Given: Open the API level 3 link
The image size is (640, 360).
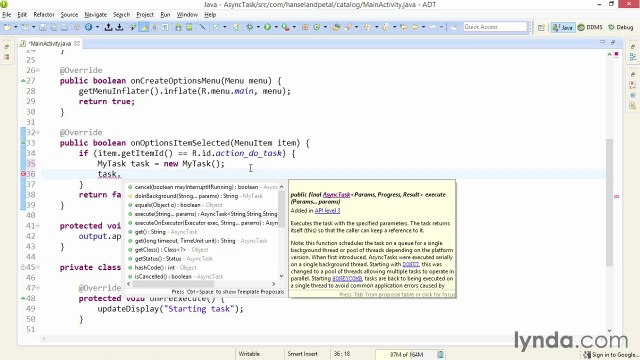Looking at the screenshot, I should pyautogui.click(x=327, y=211).
